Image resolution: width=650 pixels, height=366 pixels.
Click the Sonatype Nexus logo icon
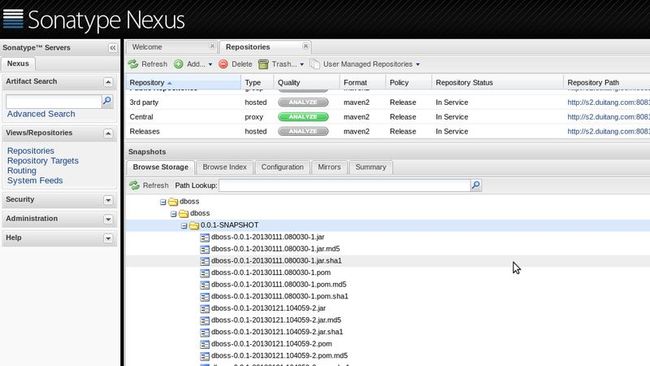tap(13, 19)
